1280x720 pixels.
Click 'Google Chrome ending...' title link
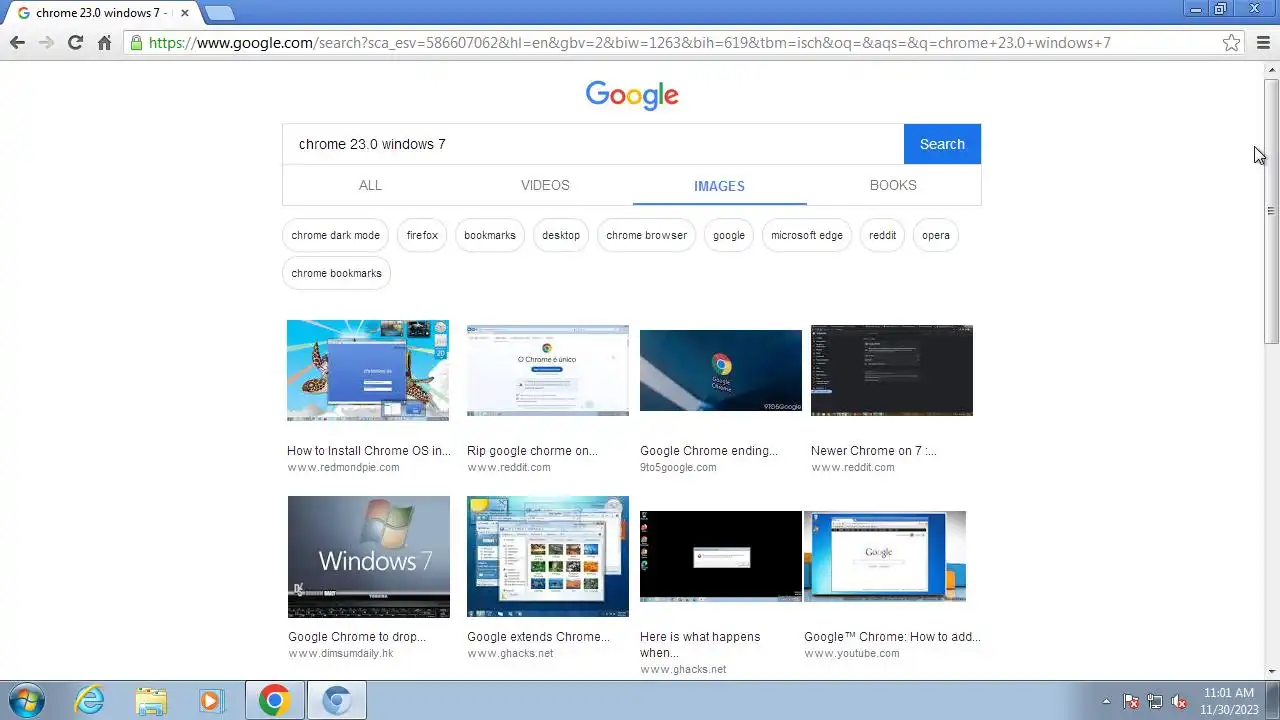tap(709, 451)
